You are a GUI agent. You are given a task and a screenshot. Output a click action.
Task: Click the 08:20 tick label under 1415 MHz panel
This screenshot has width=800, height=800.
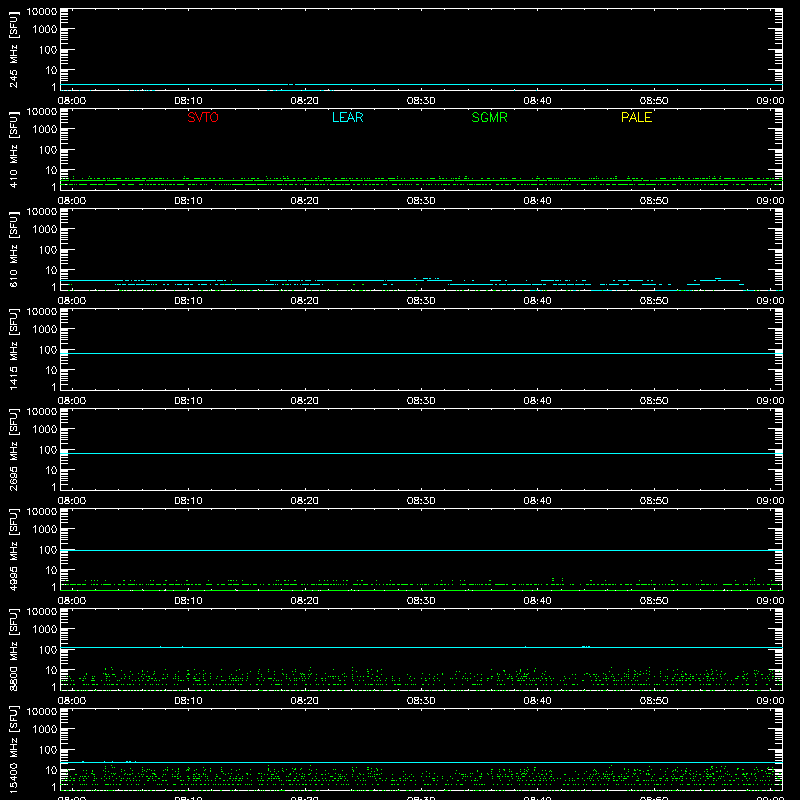point(305,401)
